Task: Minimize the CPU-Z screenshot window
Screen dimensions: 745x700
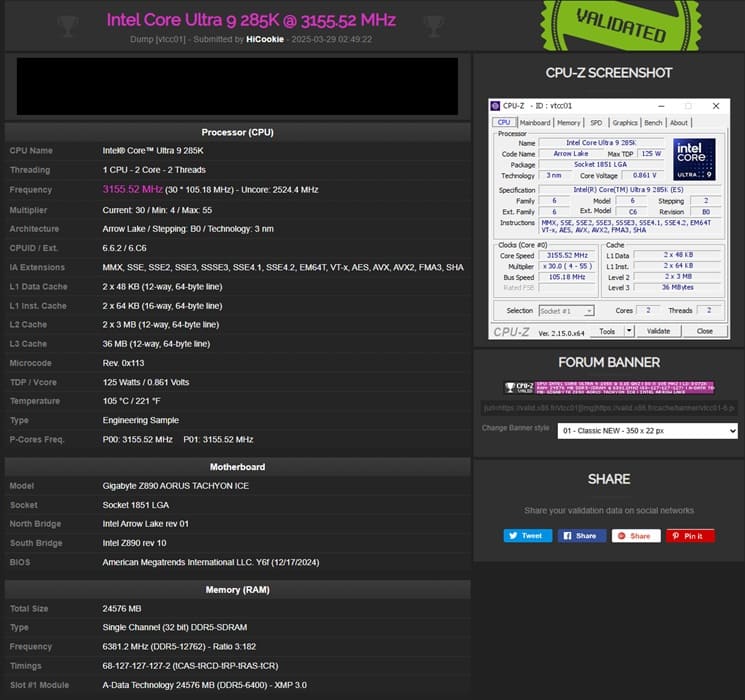Action: pos(661,106)
